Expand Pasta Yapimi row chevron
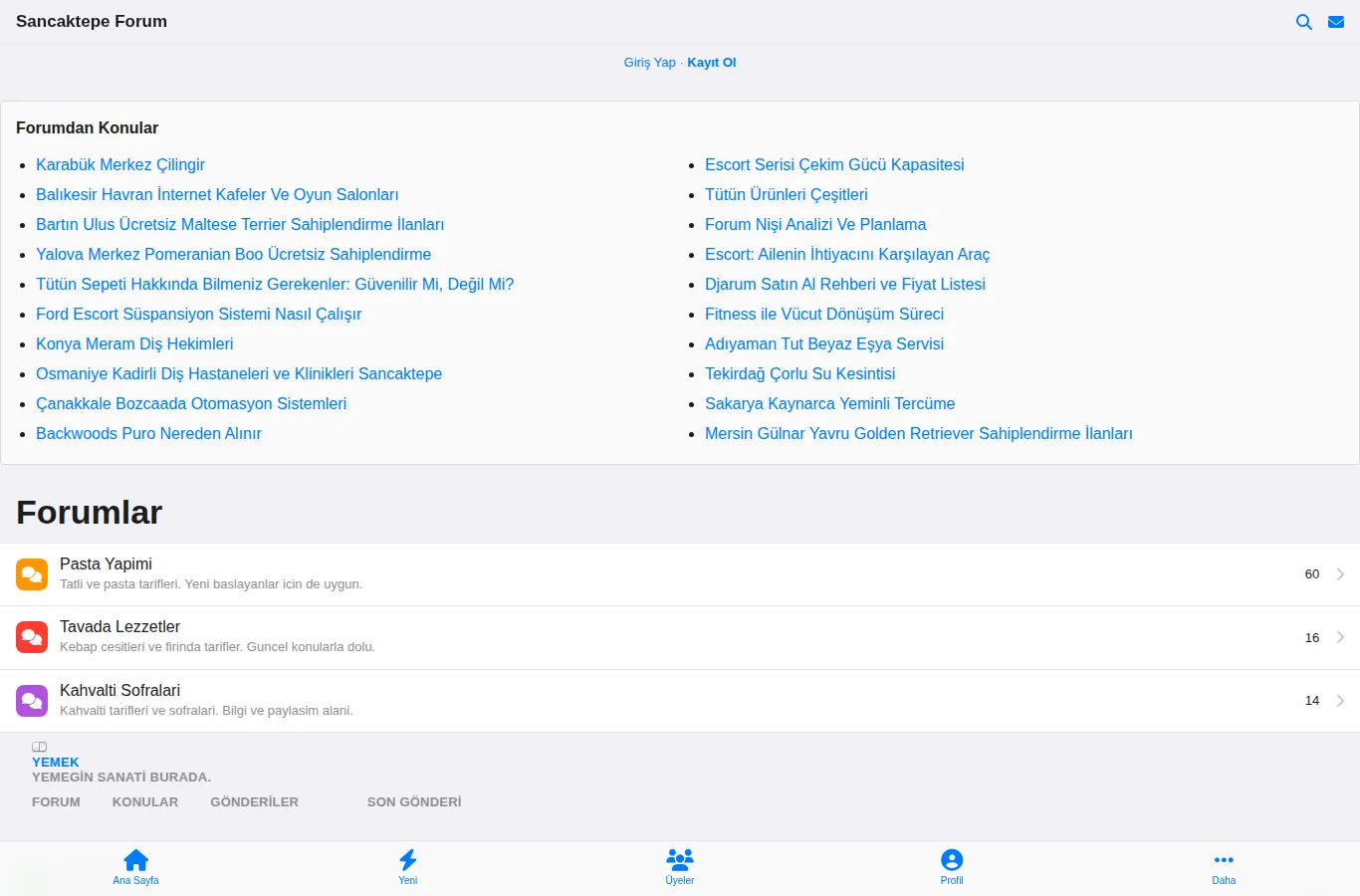The image size is (1360, 896). [1341, 574]
